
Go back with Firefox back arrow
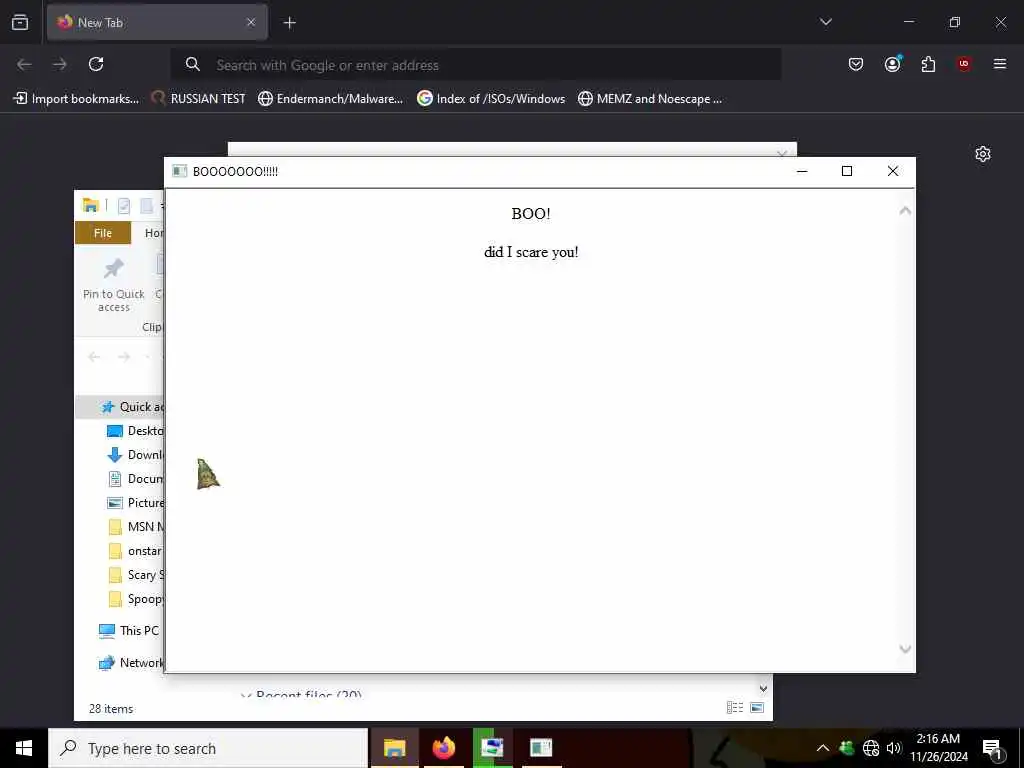point(24,64)
